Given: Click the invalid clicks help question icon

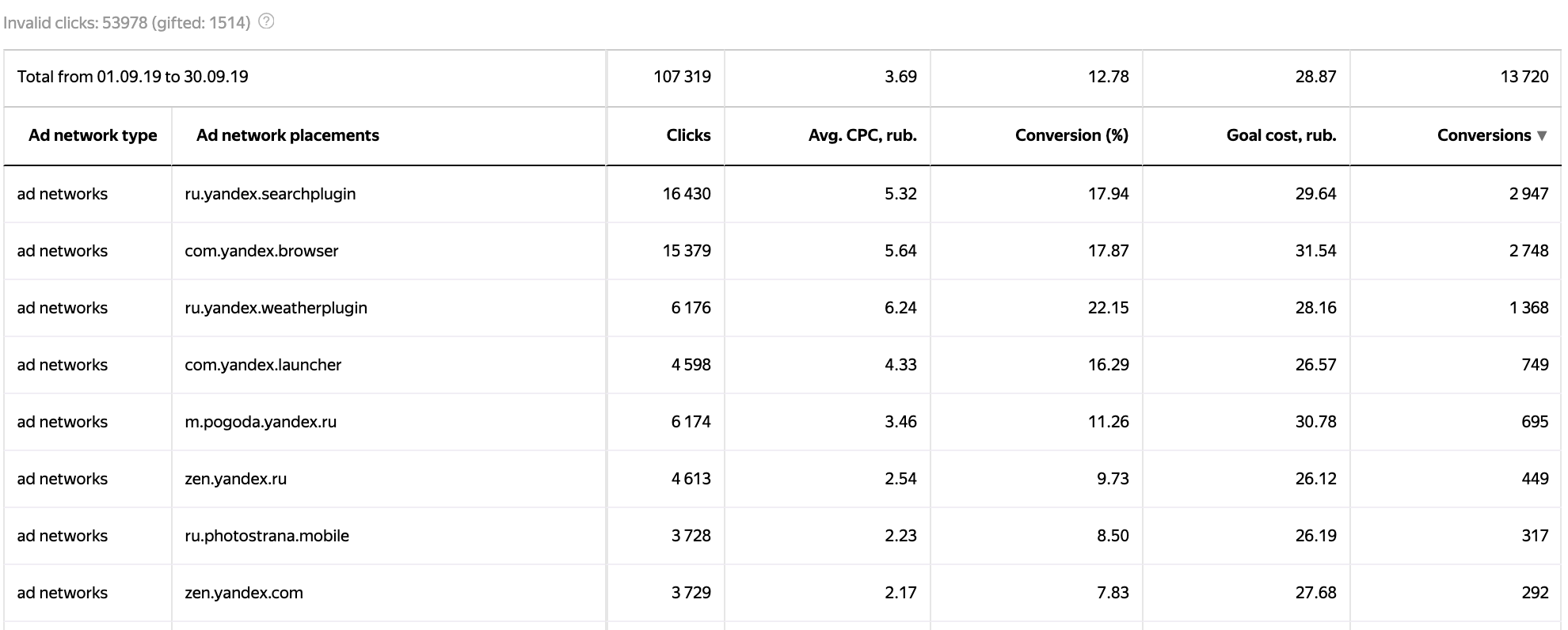Looking at the screenshot, I should click(267, 22).
